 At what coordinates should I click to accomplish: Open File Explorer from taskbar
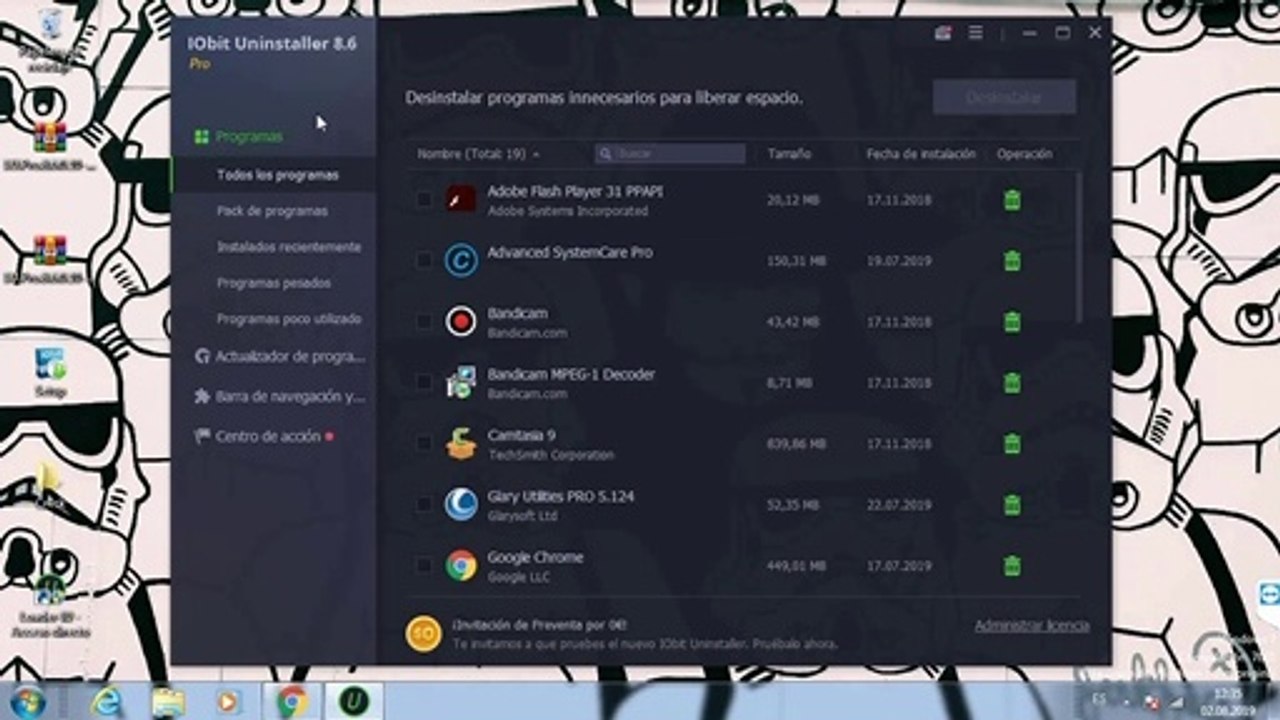tap(168, 701)
